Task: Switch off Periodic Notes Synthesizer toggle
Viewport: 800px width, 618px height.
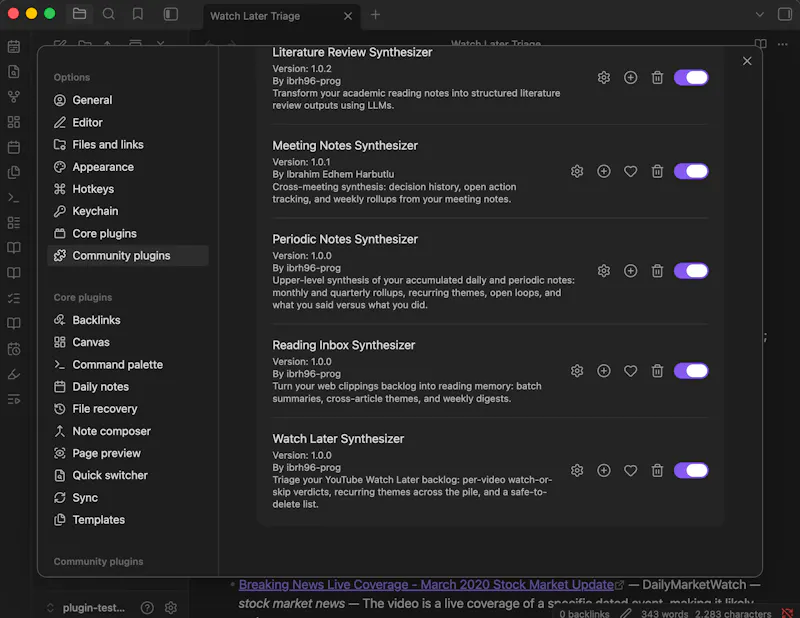Action: coord(691,271)
